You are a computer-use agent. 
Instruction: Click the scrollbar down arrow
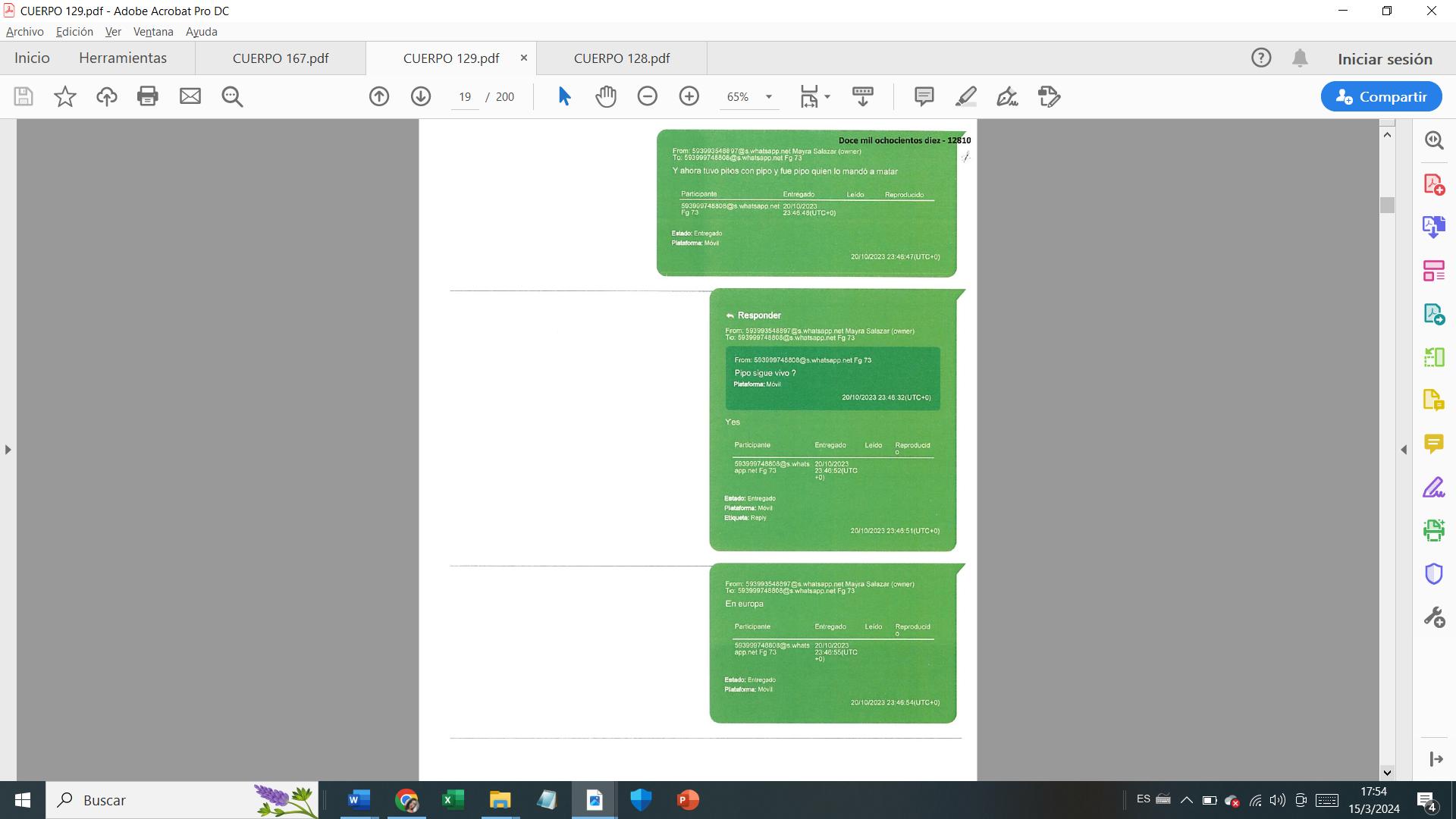pyautogui.click(x=1388, y=773)
